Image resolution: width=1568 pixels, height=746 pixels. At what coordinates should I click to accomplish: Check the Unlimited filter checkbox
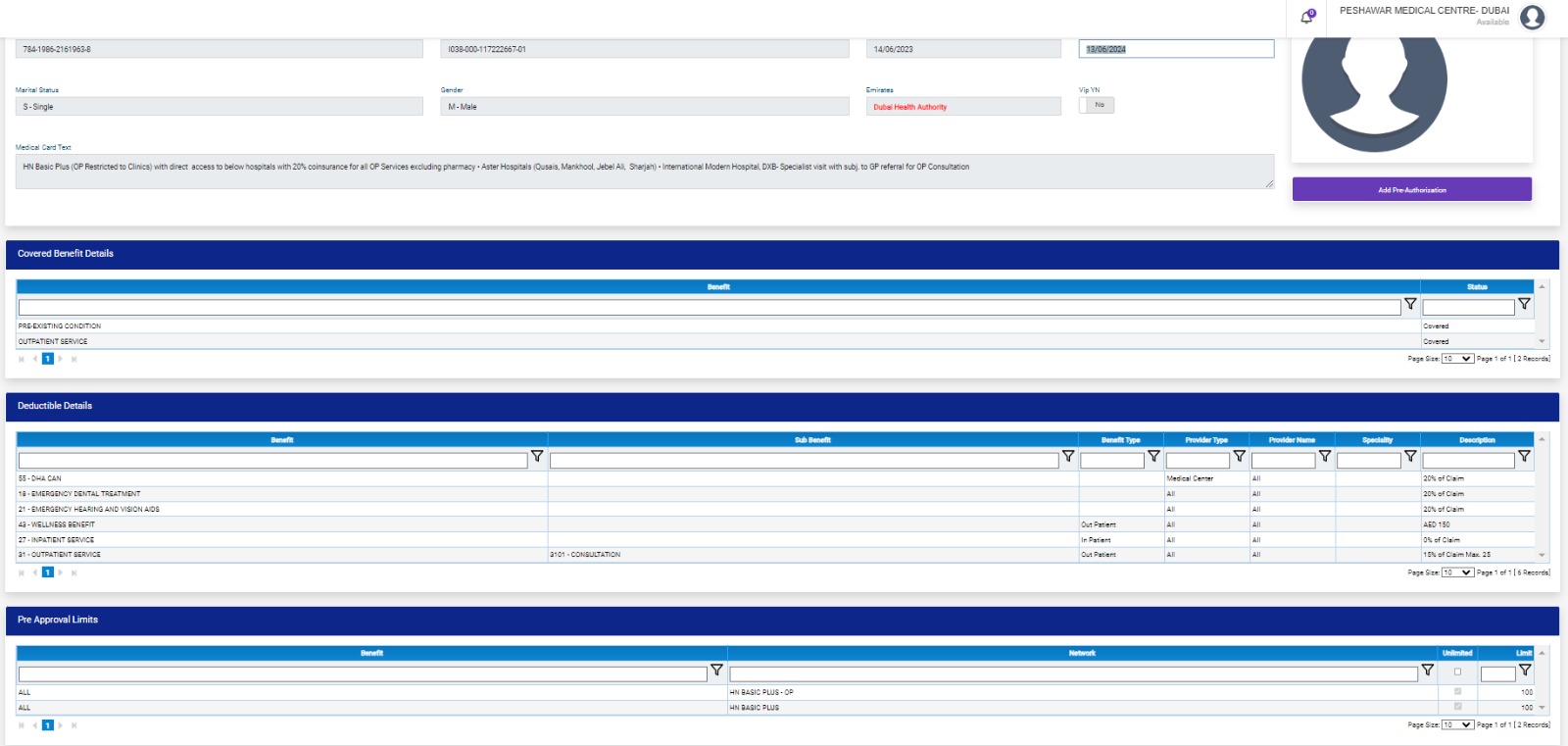(x=1457, y=671)
